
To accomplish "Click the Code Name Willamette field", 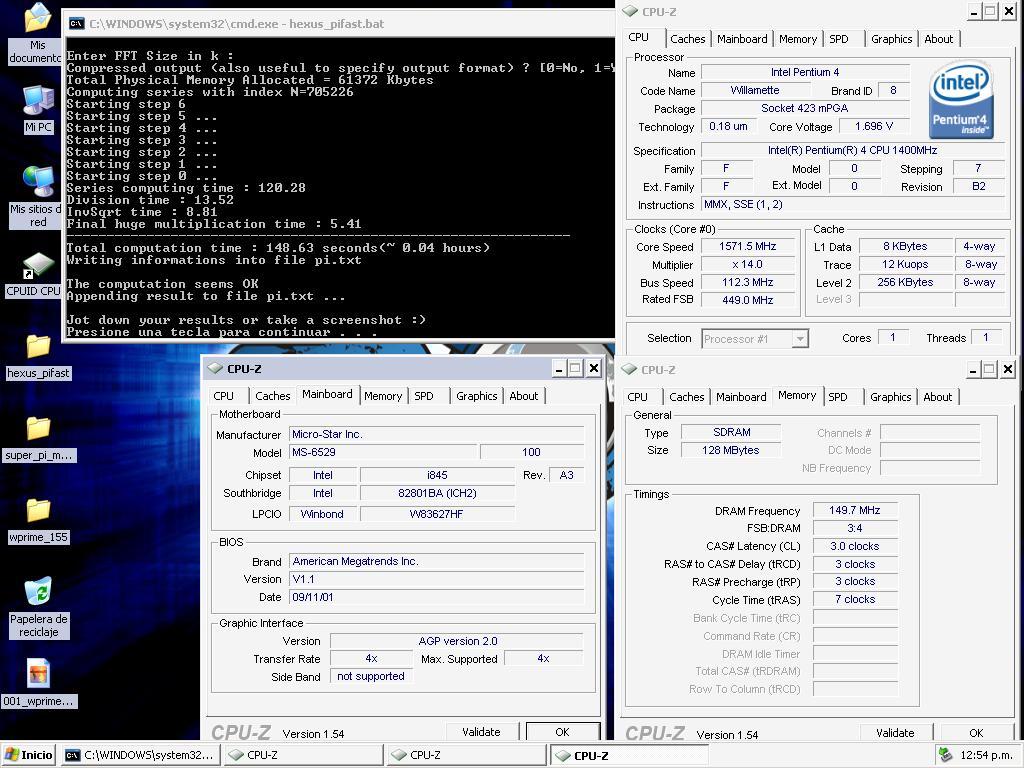I will [754, 90].
